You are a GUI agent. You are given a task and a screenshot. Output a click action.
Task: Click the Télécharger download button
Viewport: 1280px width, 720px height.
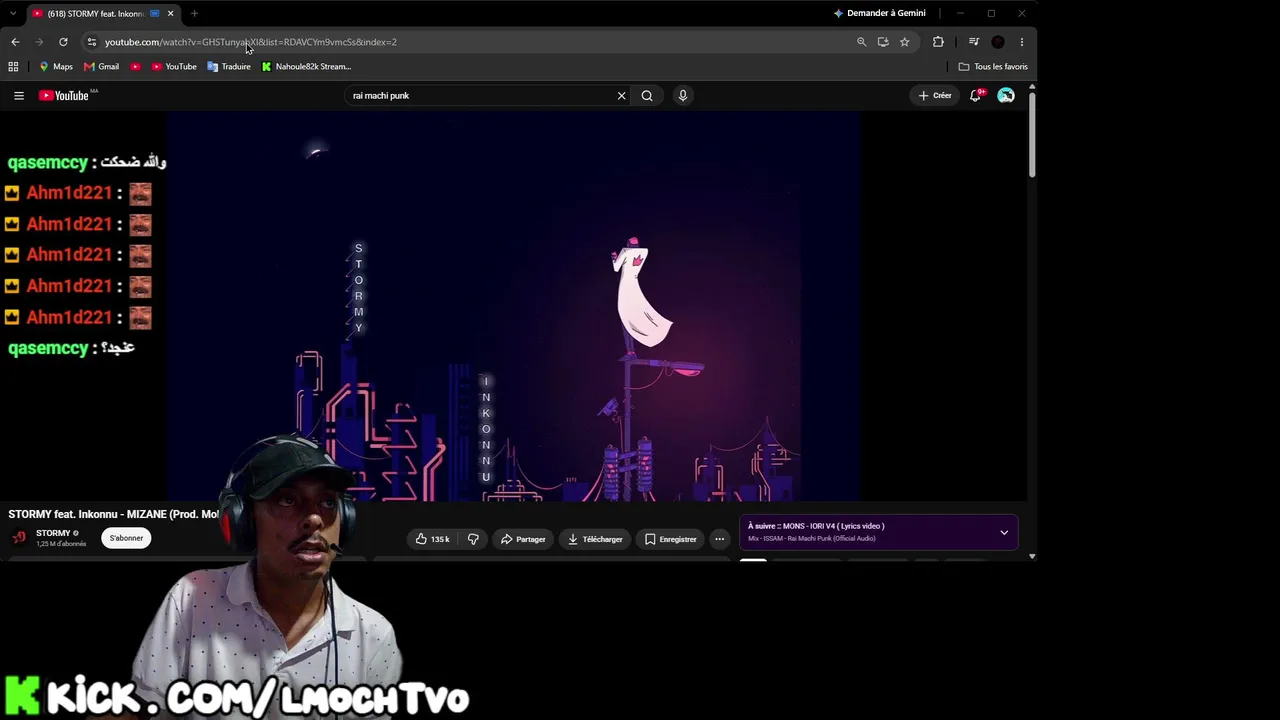pyautogui.click(x=595, y=539)
